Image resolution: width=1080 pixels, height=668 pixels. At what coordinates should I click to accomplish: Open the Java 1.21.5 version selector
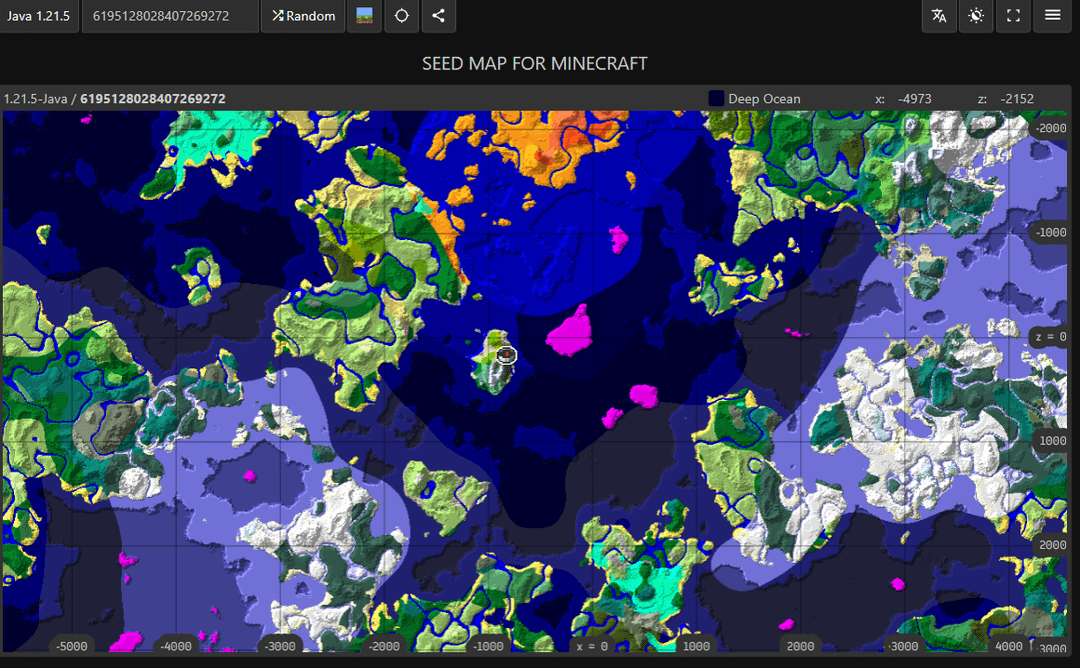39,16
